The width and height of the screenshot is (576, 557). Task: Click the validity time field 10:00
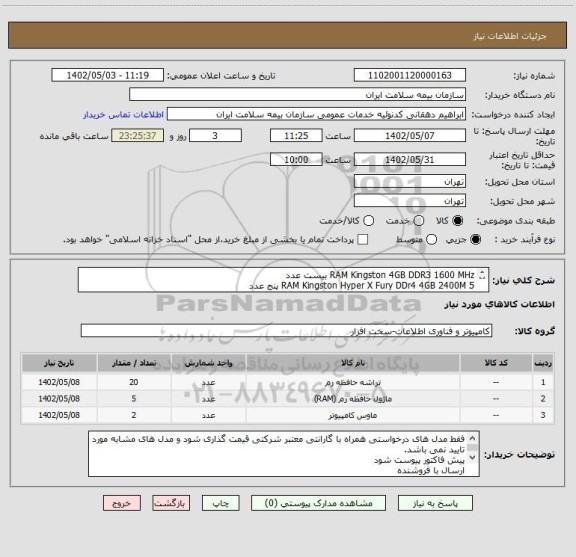(296, 159)
